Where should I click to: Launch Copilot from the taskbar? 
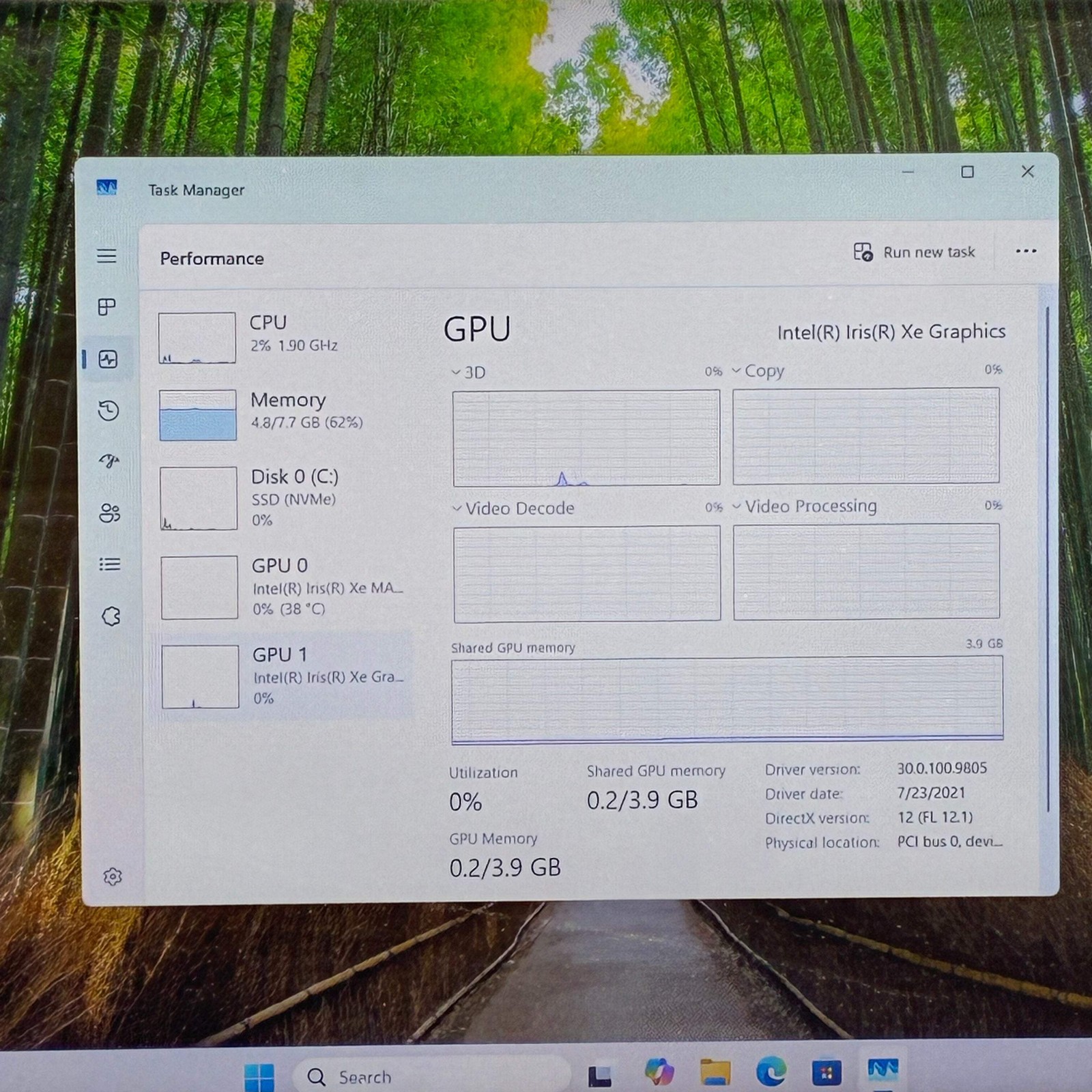(x=659, y=1072)
